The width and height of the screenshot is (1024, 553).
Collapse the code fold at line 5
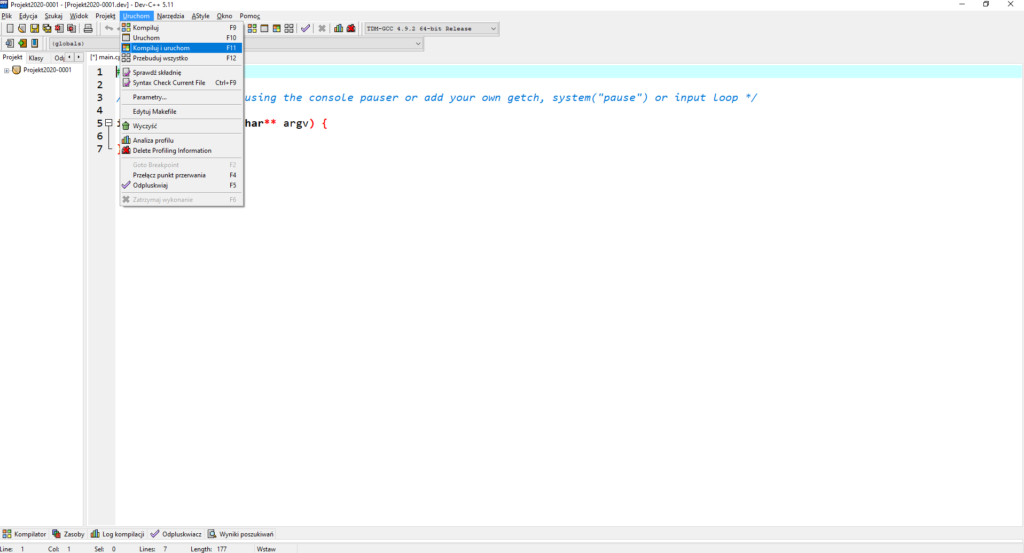coord(107,123)
